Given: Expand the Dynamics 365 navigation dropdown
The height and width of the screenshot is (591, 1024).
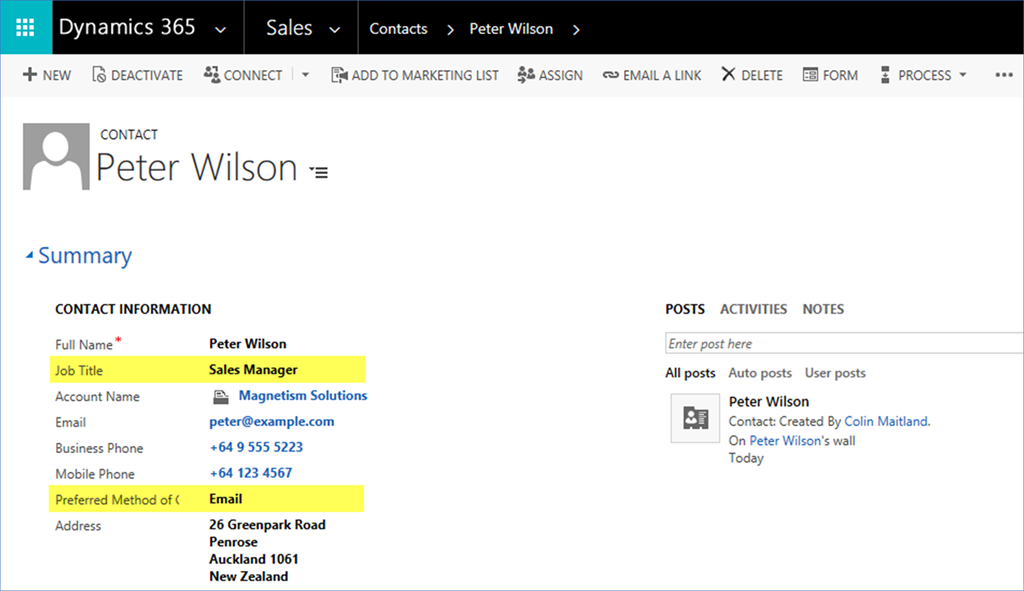Looking at the screenshot, I should point(221,29).
